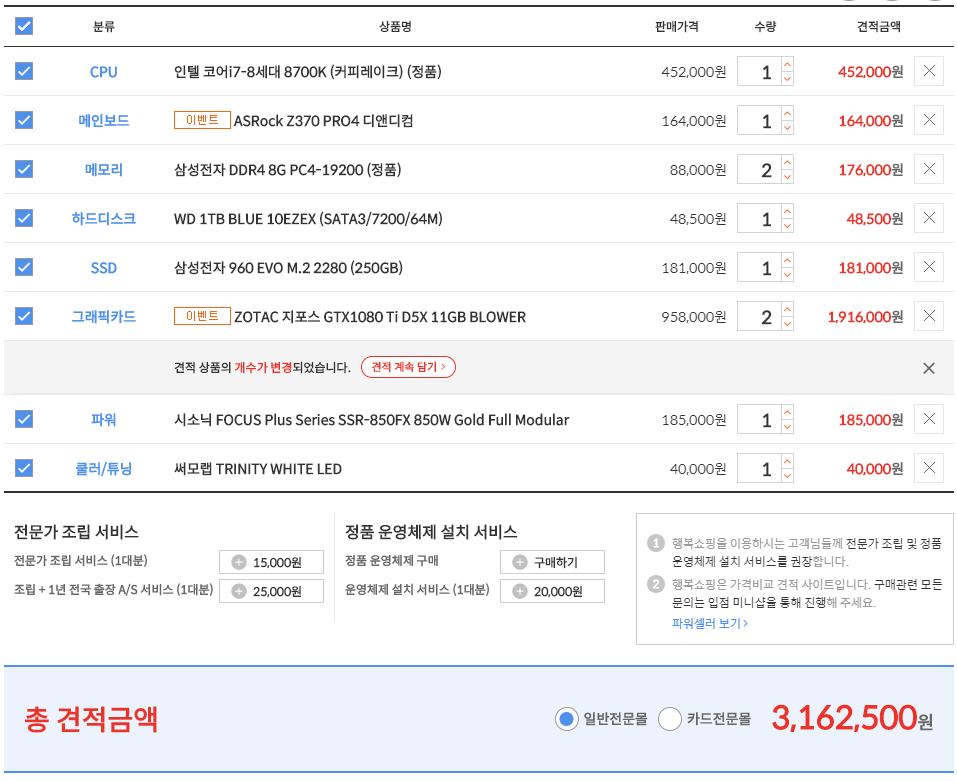
Task: Click the 이벤트 badge on ZOTAC row
Action: pyautogui.click(x=202, y=316)
